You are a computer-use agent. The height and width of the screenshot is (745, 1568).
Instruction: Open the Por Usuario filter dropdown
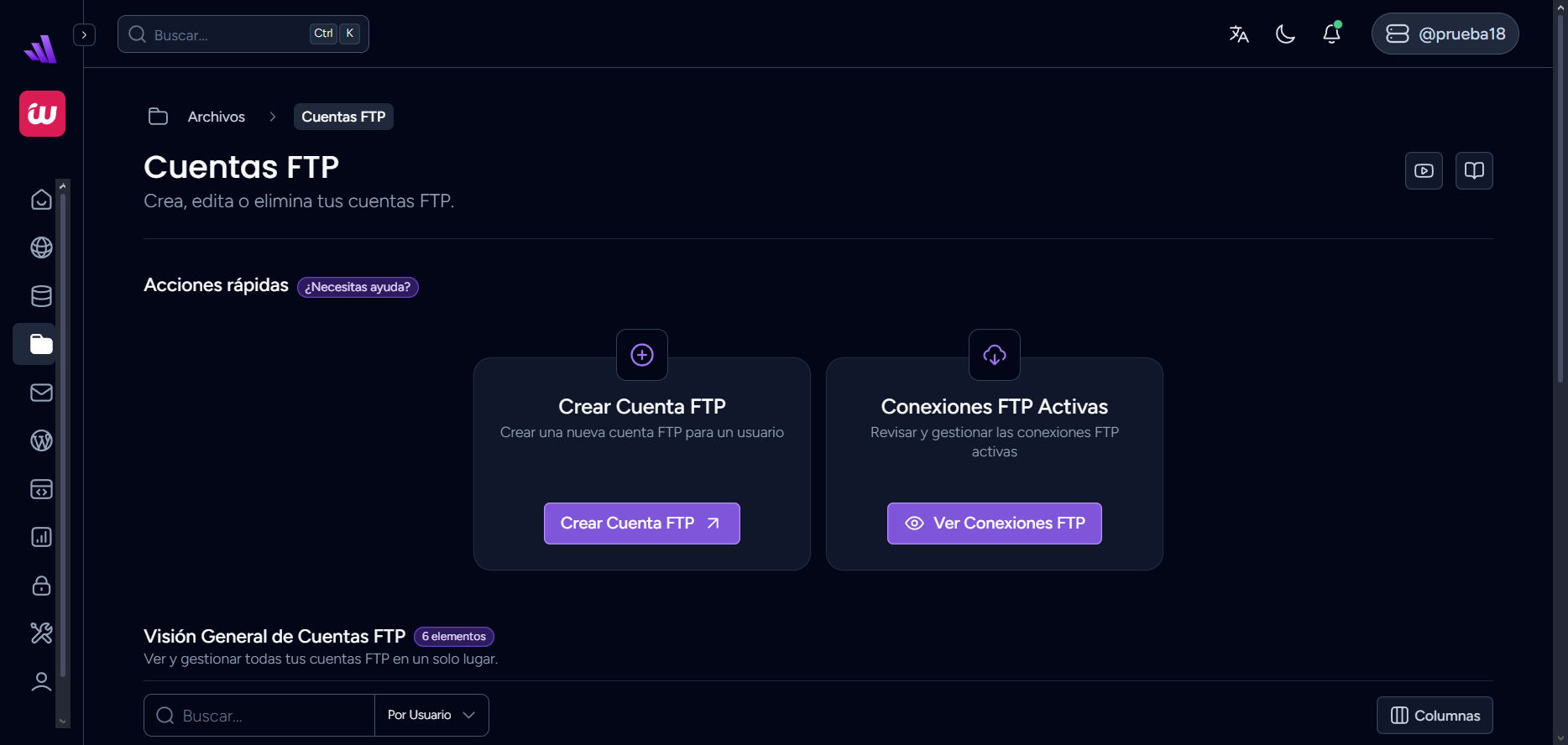431,715
